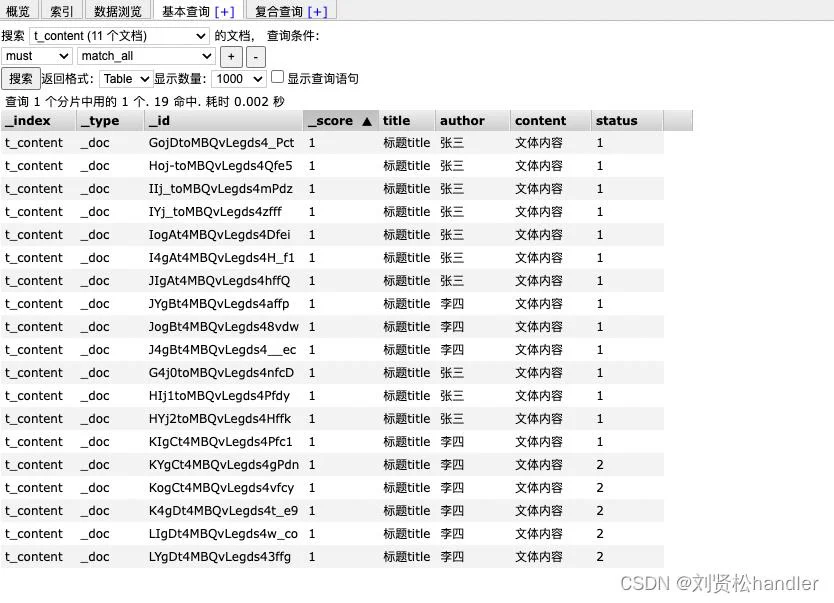
Task: Toggle sorting on the _score column header
Action: click(x=340, y=121)
